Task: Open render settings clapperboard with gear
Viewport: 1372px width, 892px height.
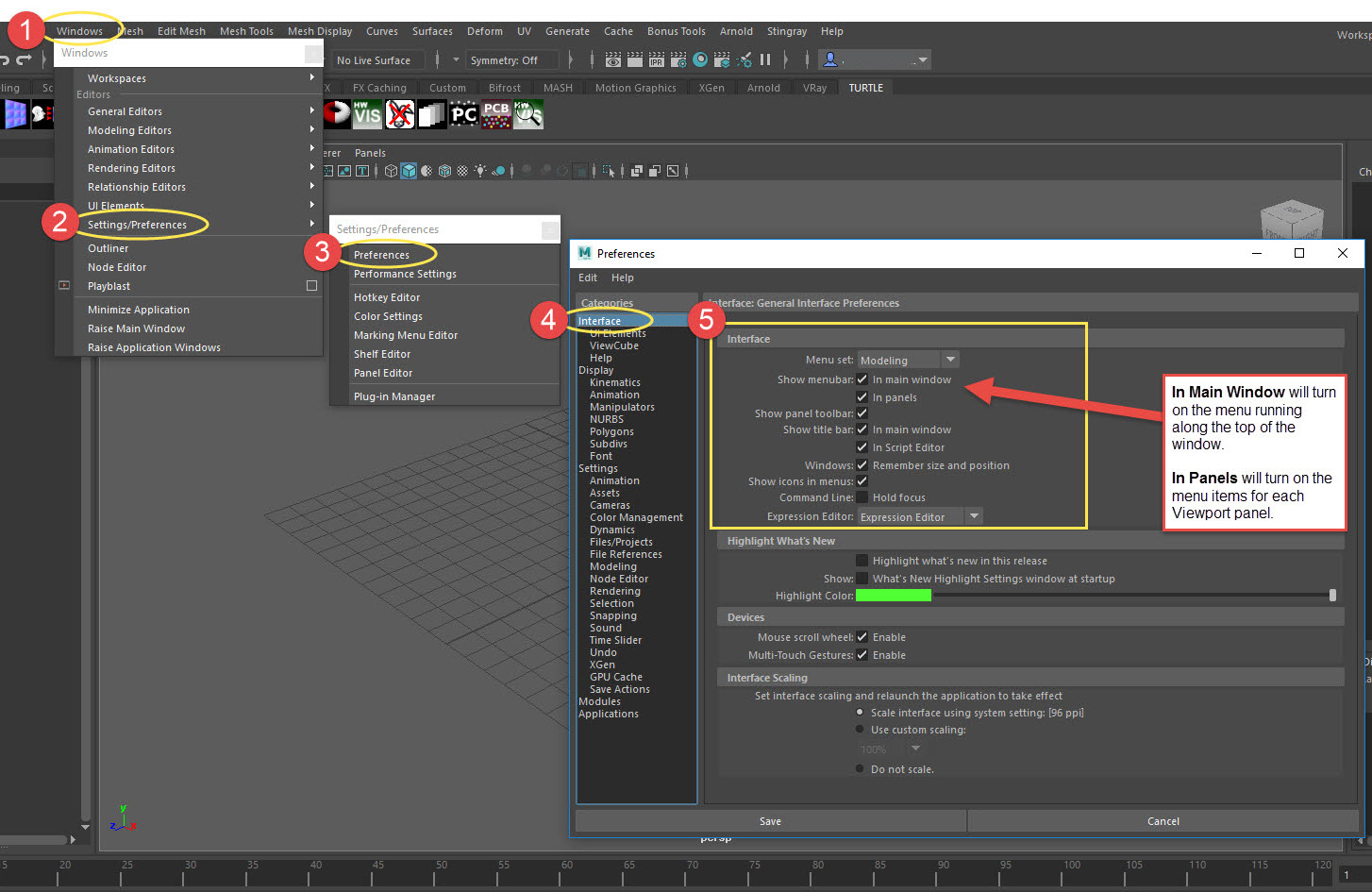Action: (678, 59)
